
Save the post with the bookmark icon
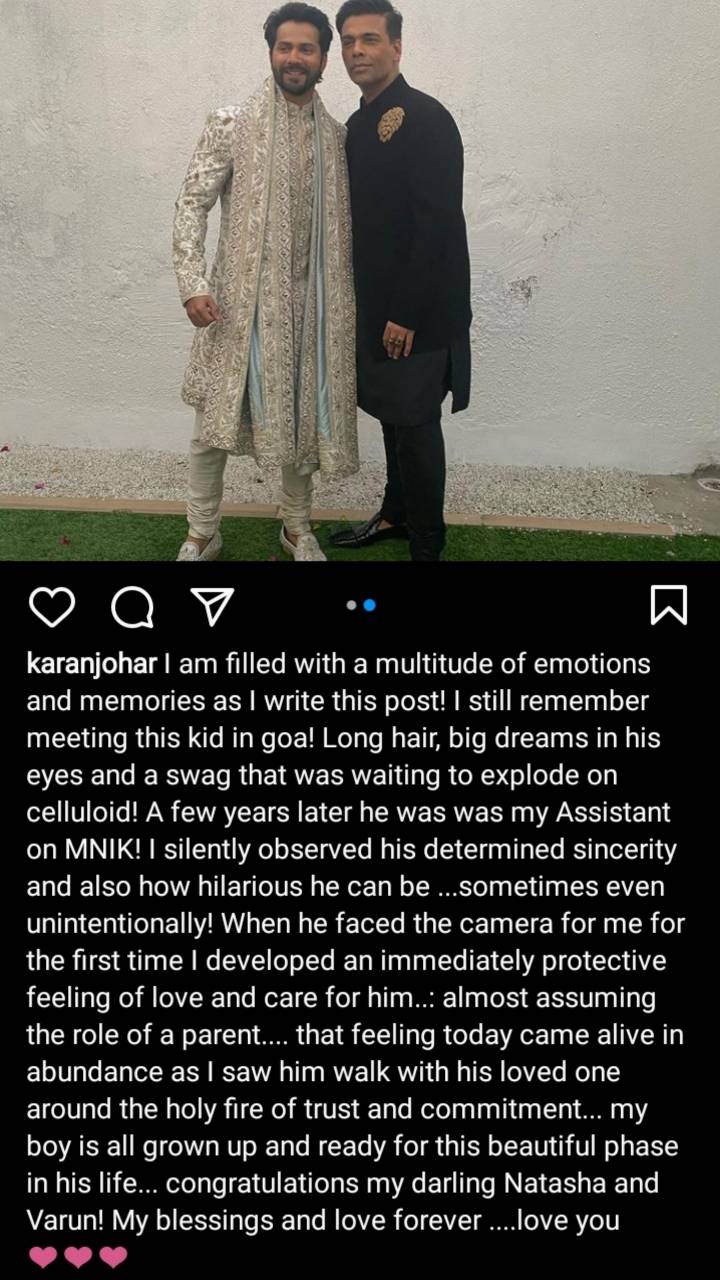(669, 605)
